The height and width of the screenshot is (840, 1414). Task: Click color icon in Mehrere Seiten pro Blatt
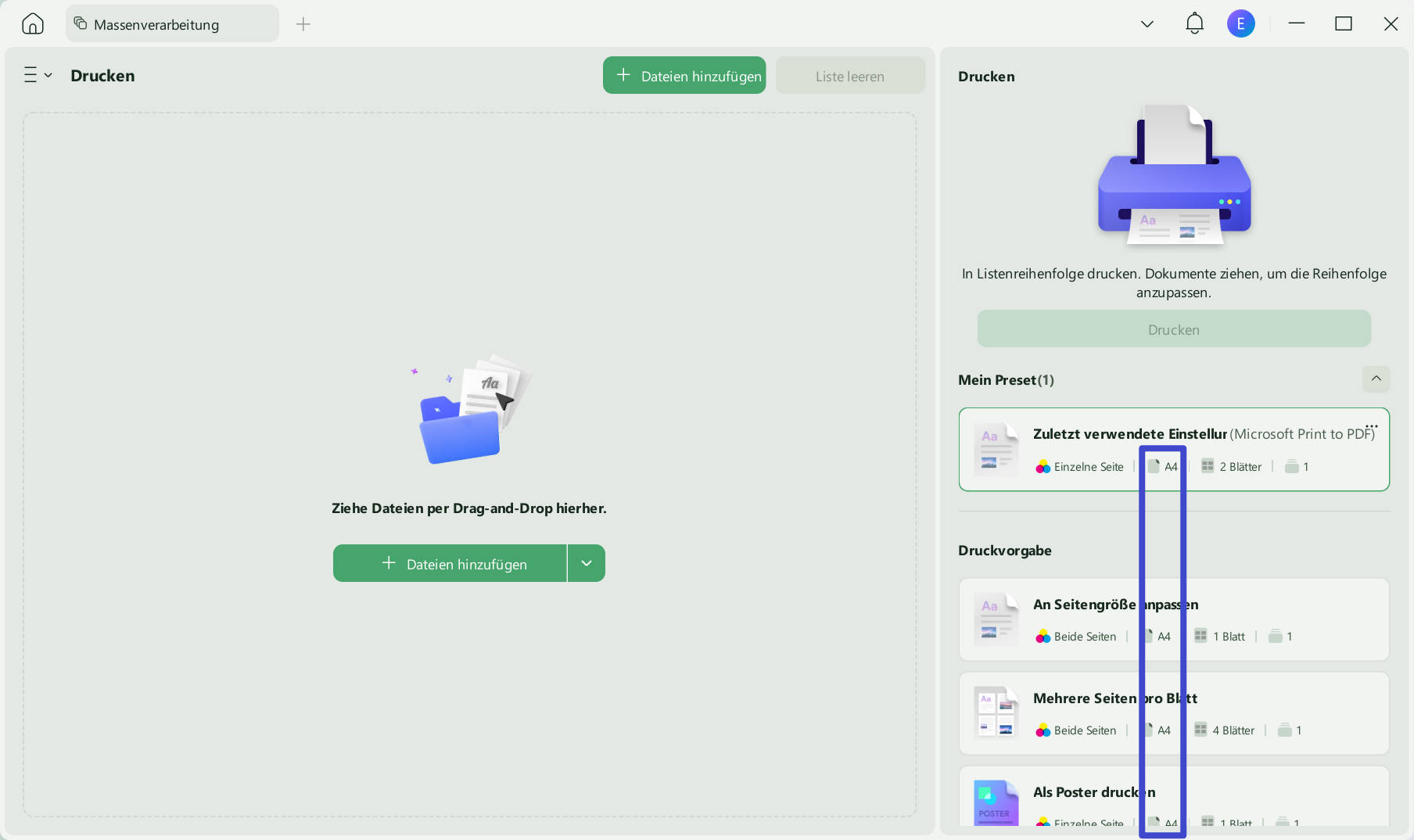pyautogui.click(x=1043, y=731)
